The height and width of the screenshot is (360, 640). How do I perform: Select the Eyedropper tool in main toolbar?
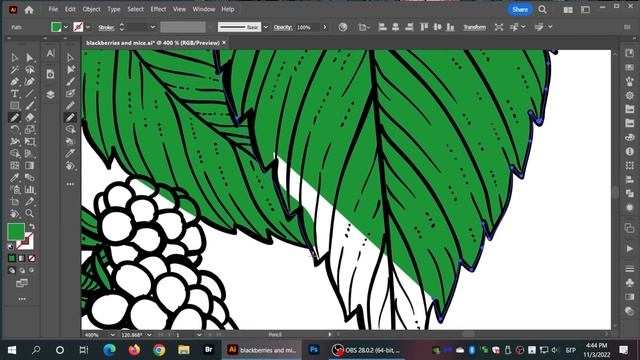pos(15,178)
